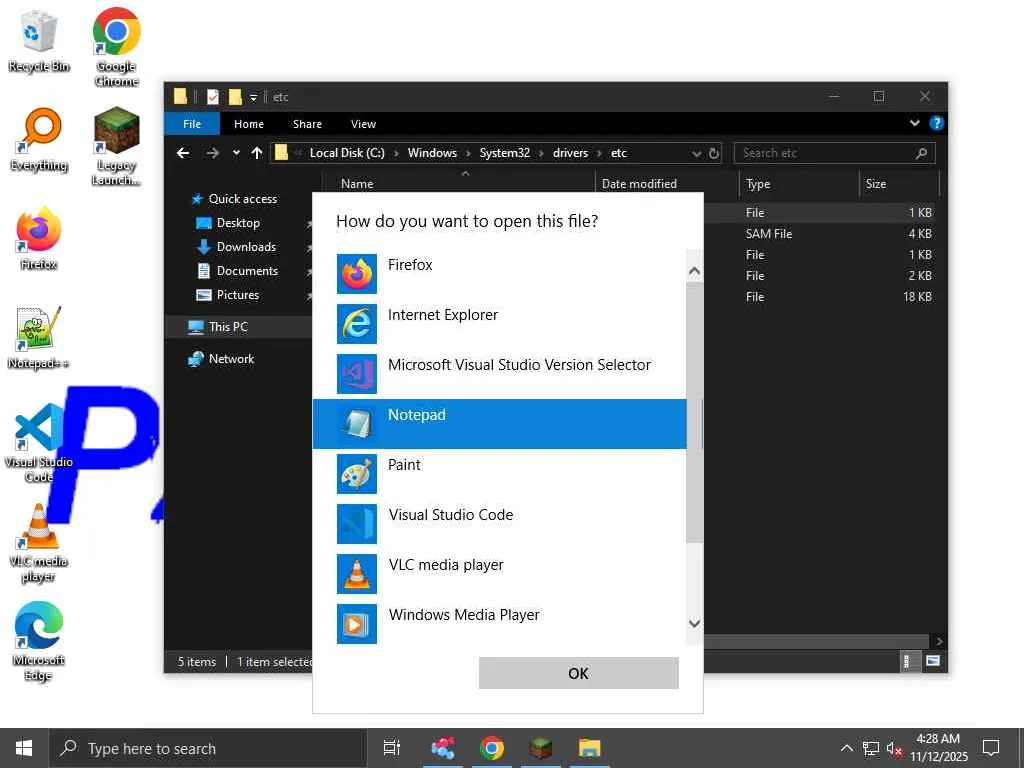
Task: Select Notepad++ desktop shortcut
Action: coord(39,338)
